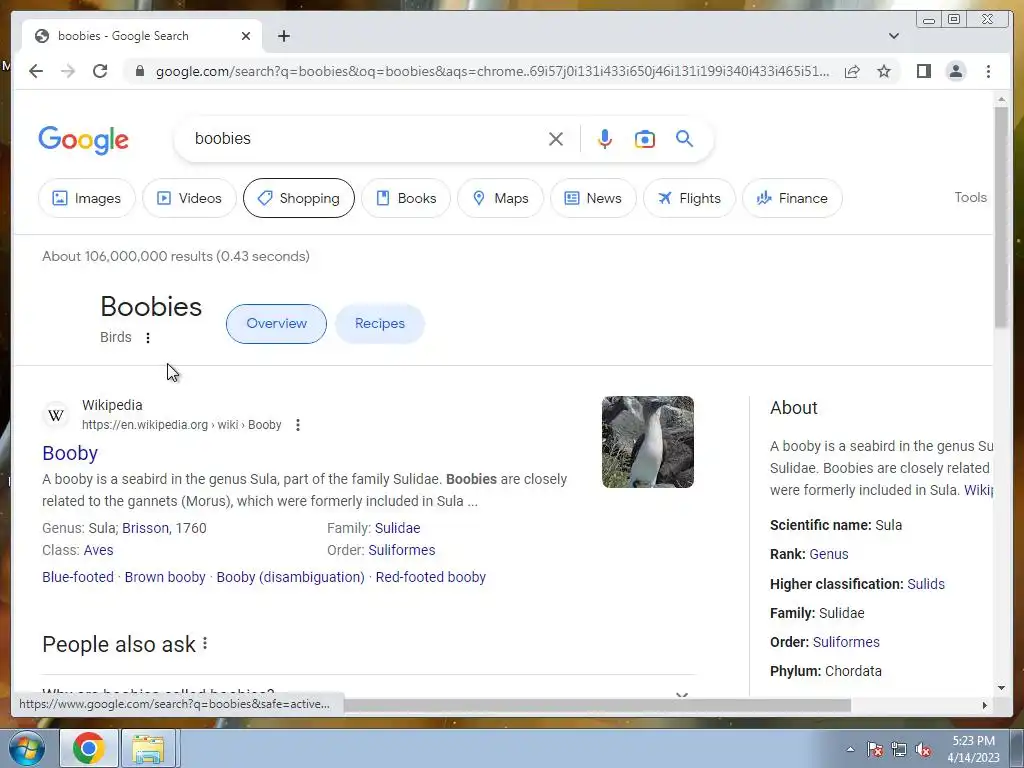Open the taskbar clock and date
This screenshot has width=1024, height=768.
pos(973,749)
